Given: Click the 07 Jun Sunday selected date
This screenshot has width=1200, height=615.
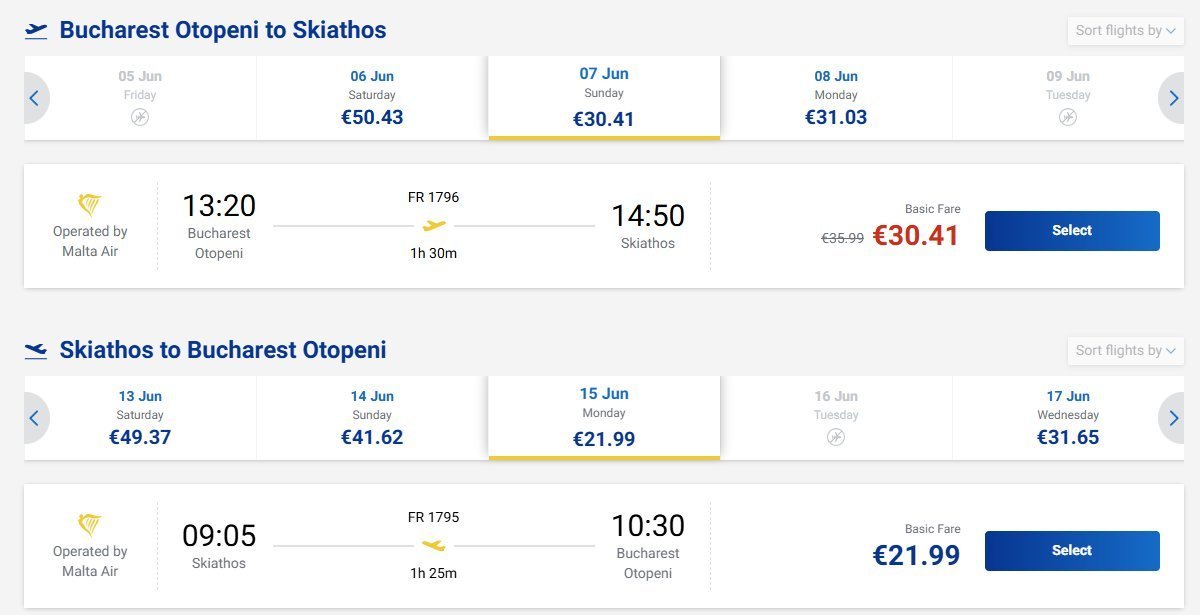Looking at the screenshot, I should pos(604,98).
